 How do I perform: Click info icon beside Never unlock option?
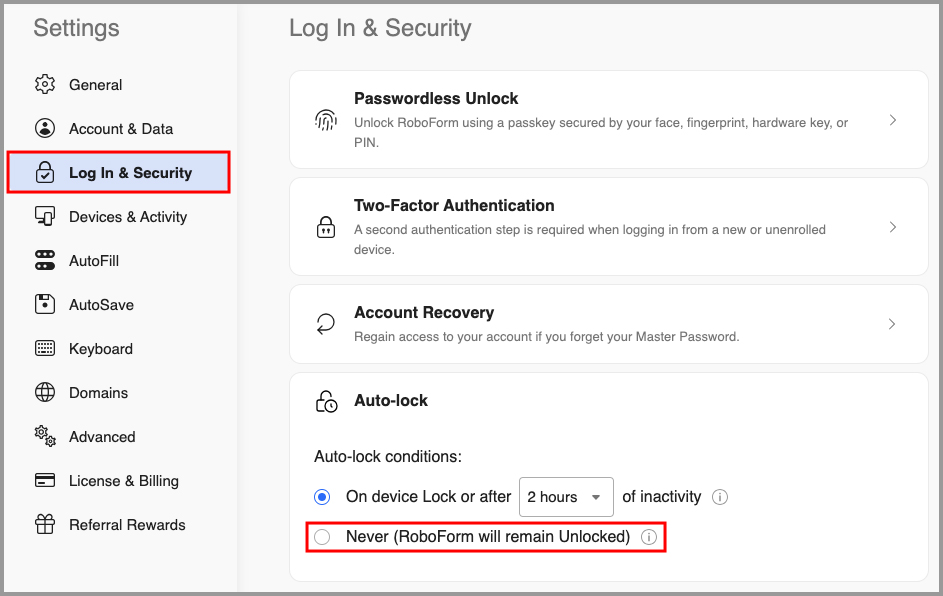click(648, 537)
